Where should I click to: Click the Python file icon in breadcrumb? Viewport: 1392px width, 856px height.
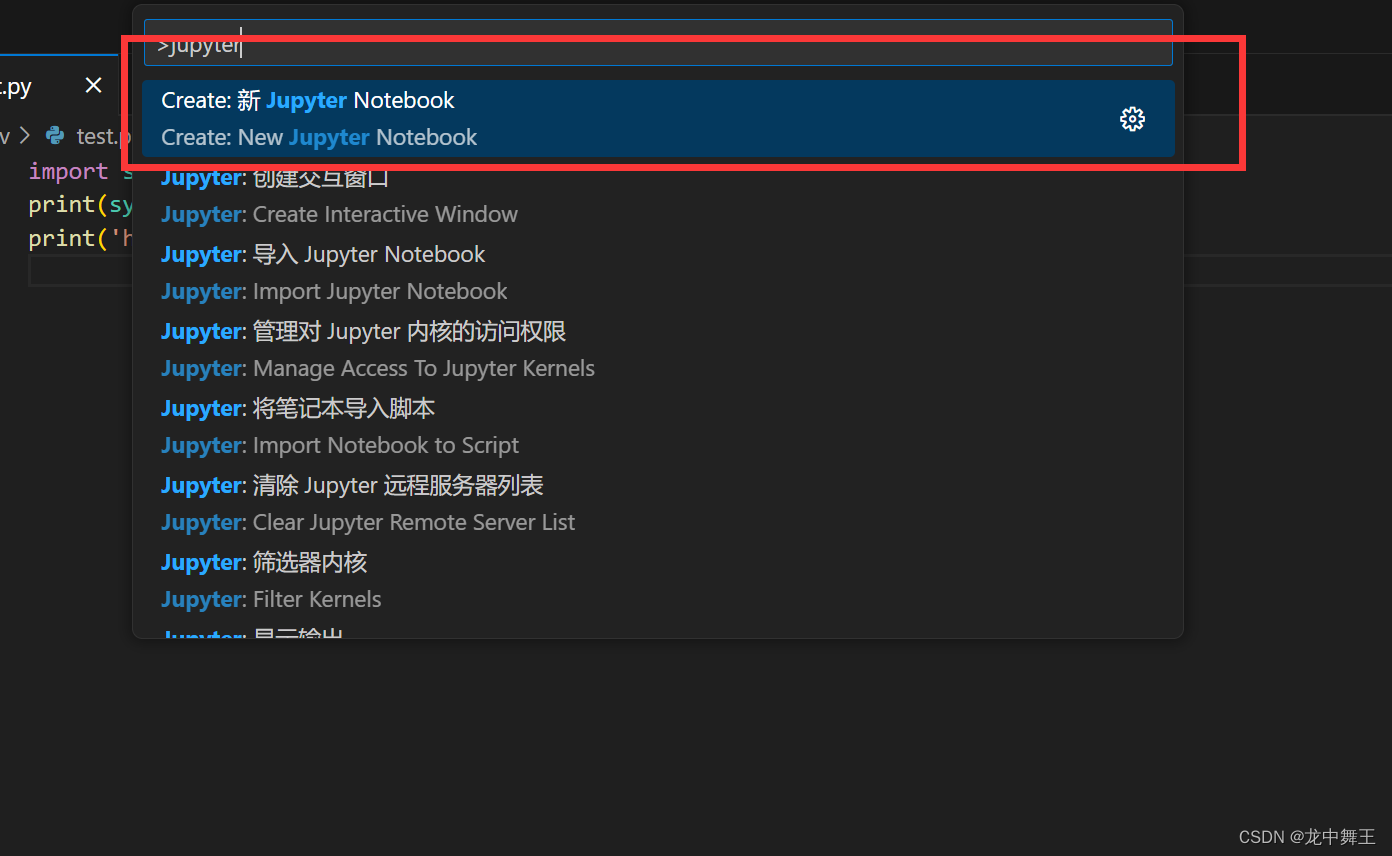click(56, 135)
